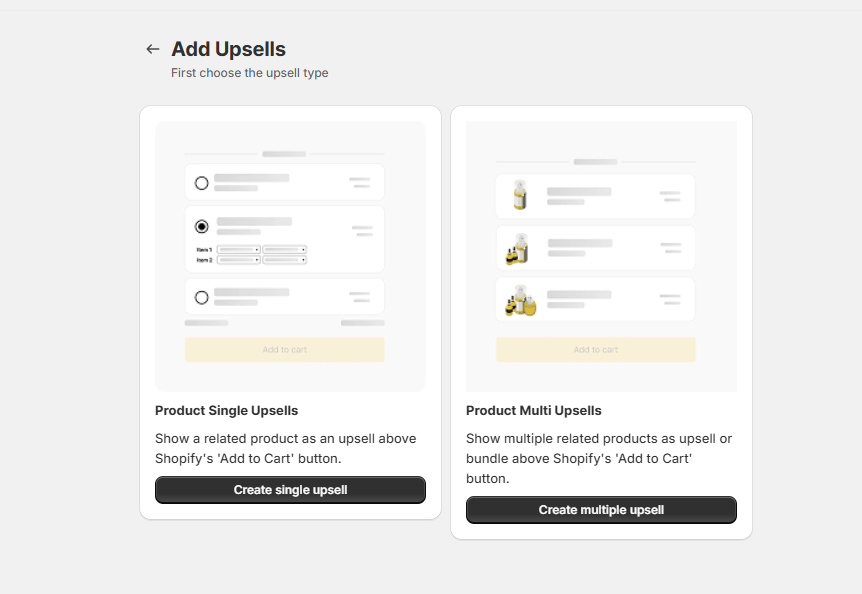
Task: Click the Add Upsells page title
Action: [228, 49]
